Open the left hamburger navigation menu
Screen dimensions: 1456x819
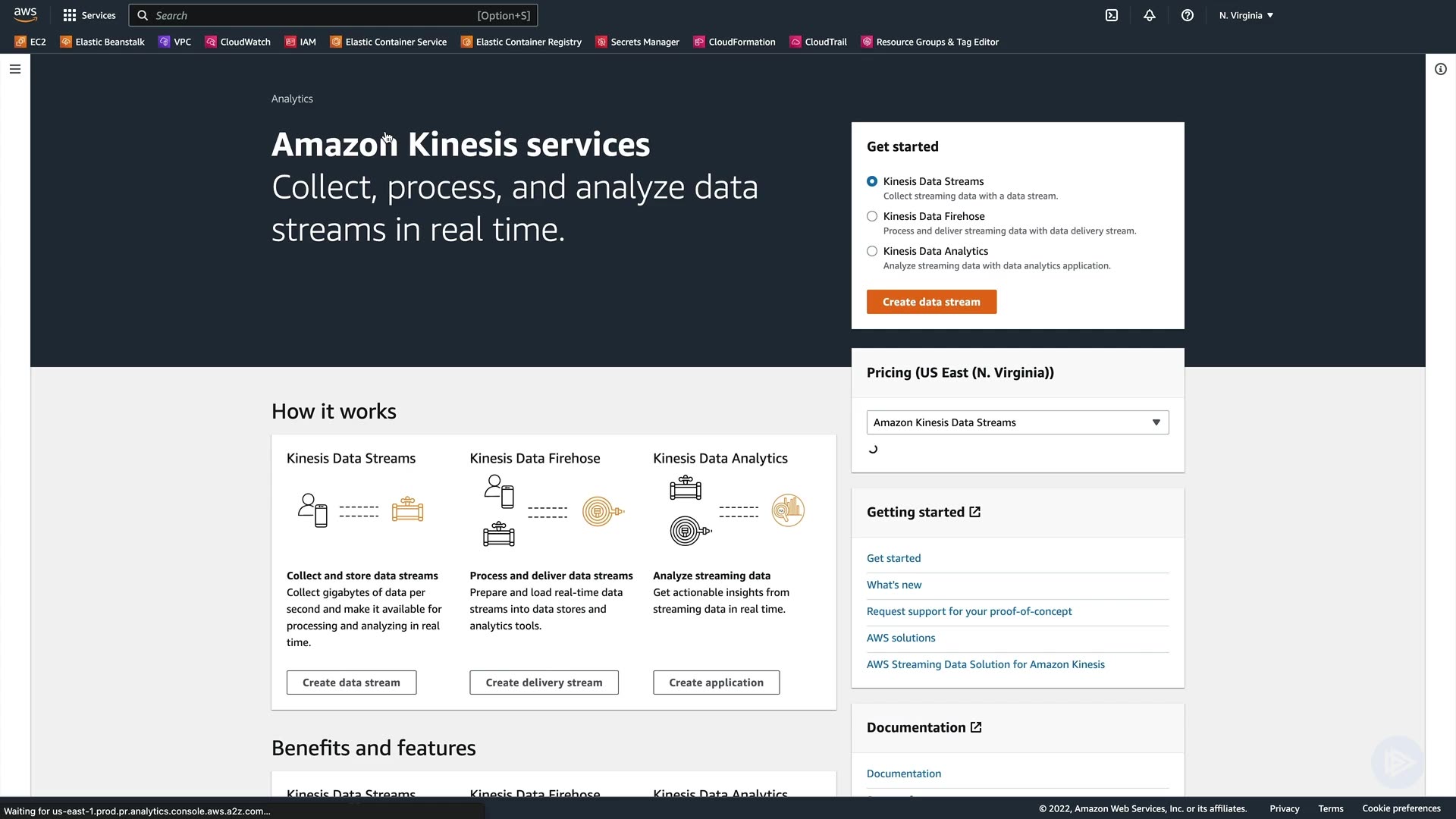coord(15,69)
